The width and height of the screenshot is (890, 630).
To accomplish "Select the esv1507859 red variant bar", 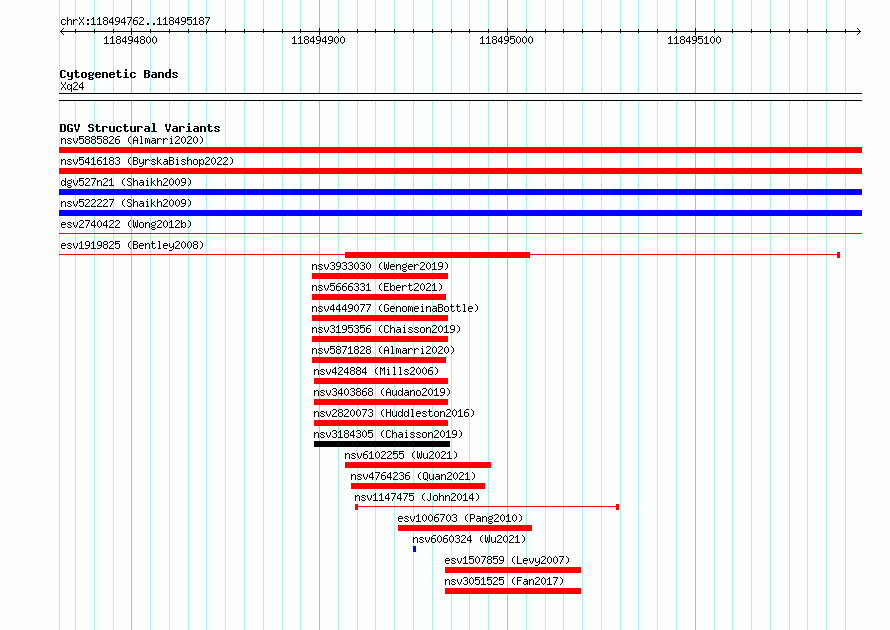I will pyautogui.click(x=513, y=570).
